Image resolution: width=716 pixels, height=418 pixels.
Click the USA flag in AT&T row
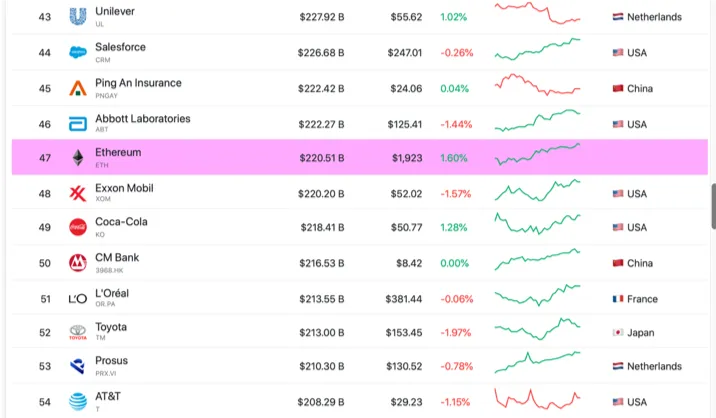point(618,402)
